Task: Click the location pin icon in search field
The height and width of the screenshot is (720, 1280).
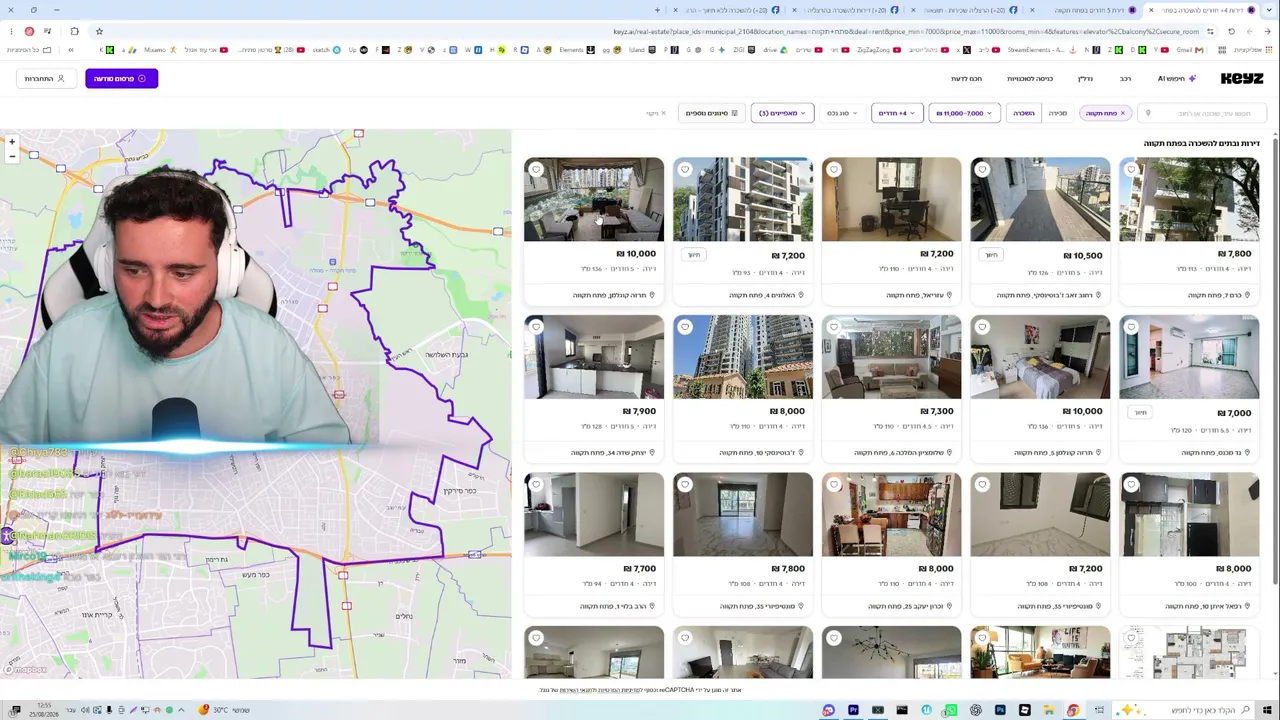Action: (1148, 113)
